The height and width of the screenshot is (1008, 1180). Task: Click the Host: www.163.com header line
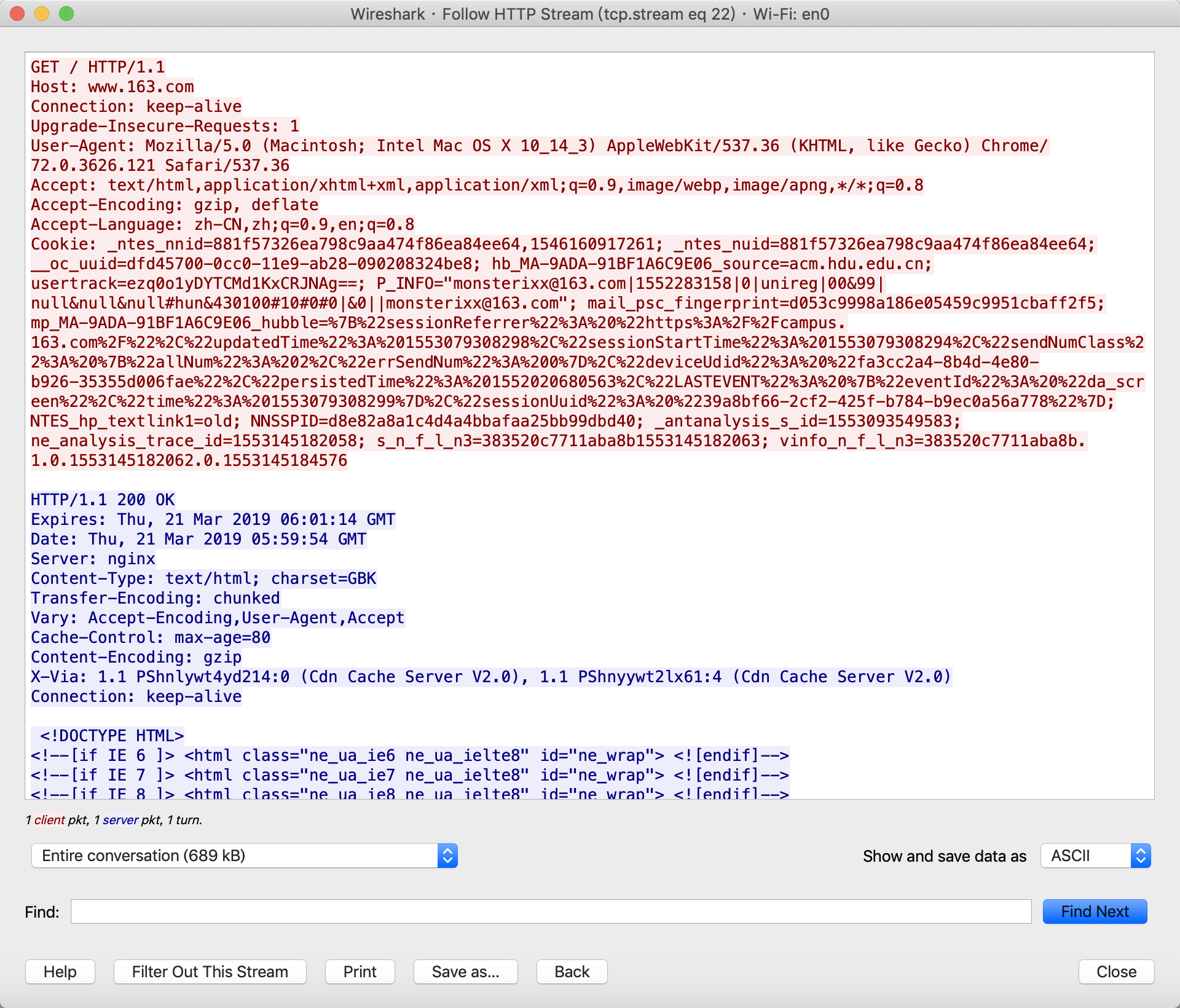pos(112,87)
